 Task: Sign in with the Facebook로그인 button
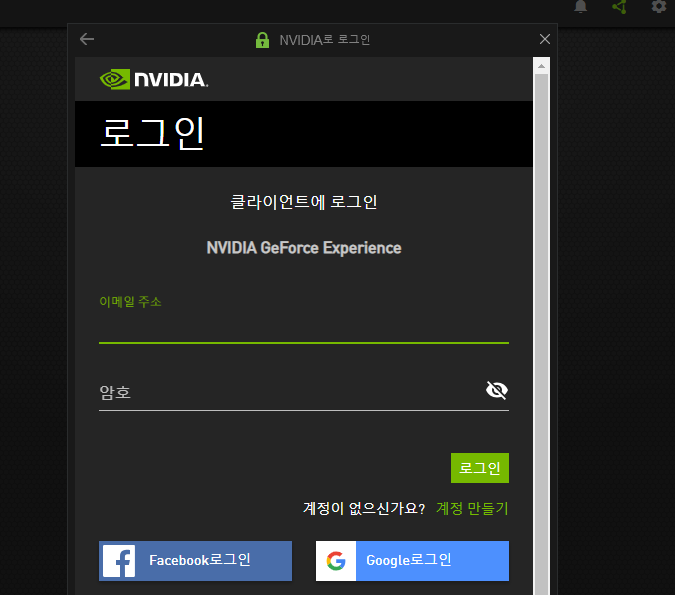(195, 561)
